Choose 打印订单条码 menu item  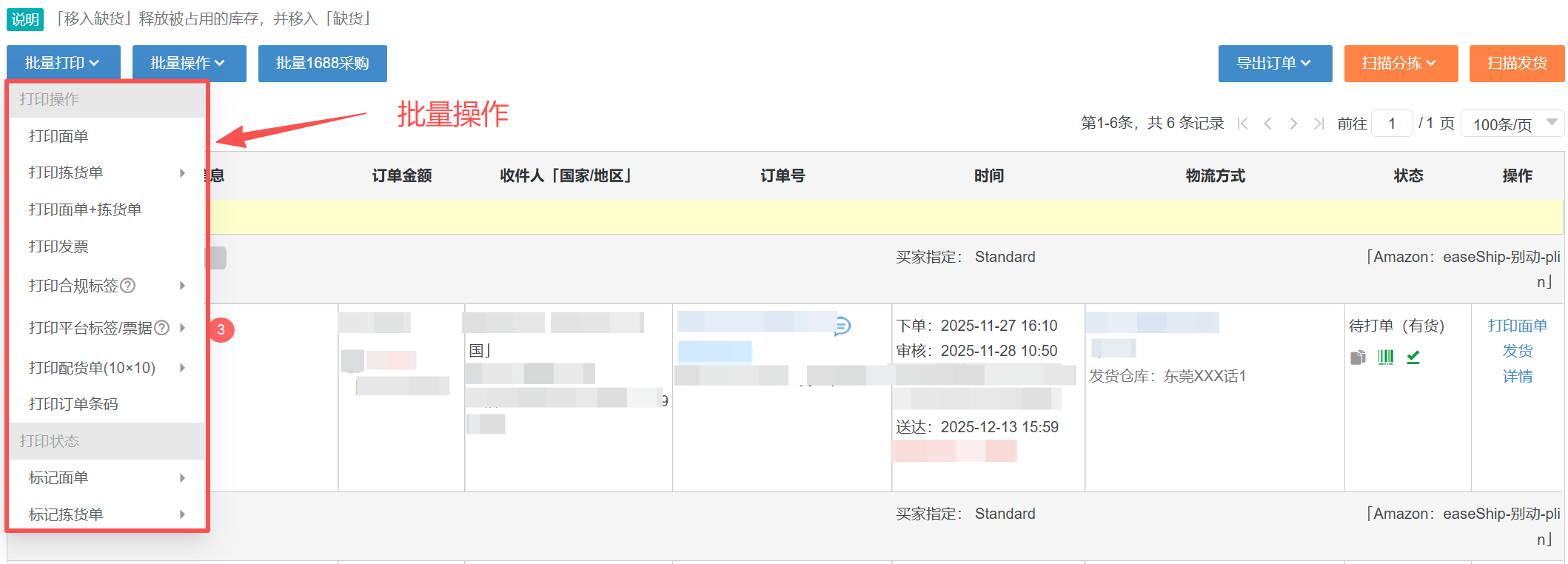[x=73, y=404]
